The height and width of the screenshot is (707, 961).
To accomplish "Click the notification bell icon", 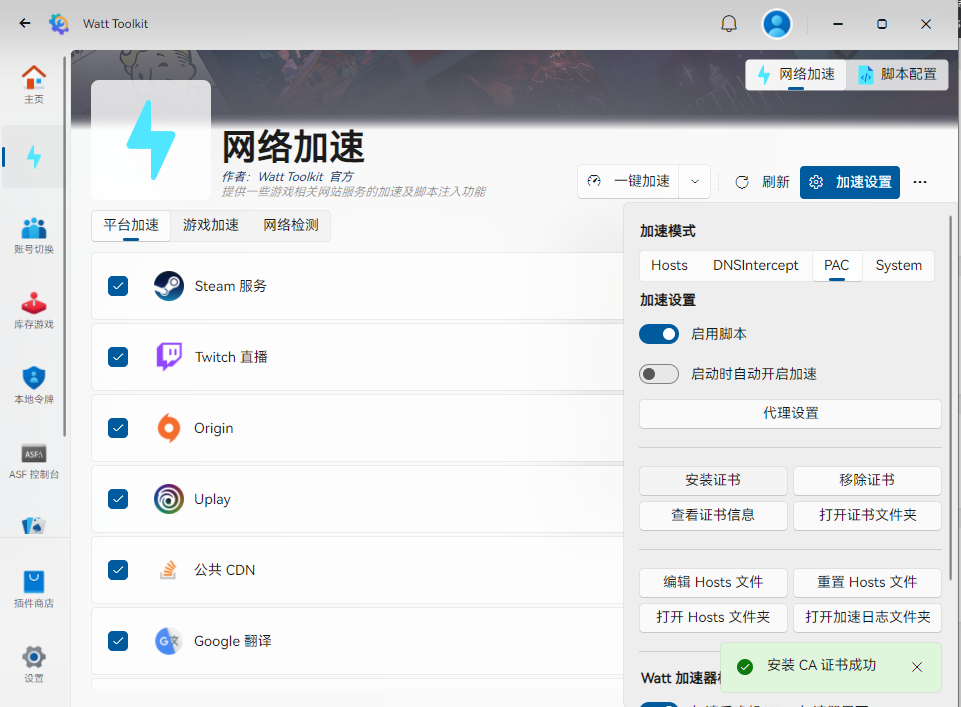I will point(729,24).
